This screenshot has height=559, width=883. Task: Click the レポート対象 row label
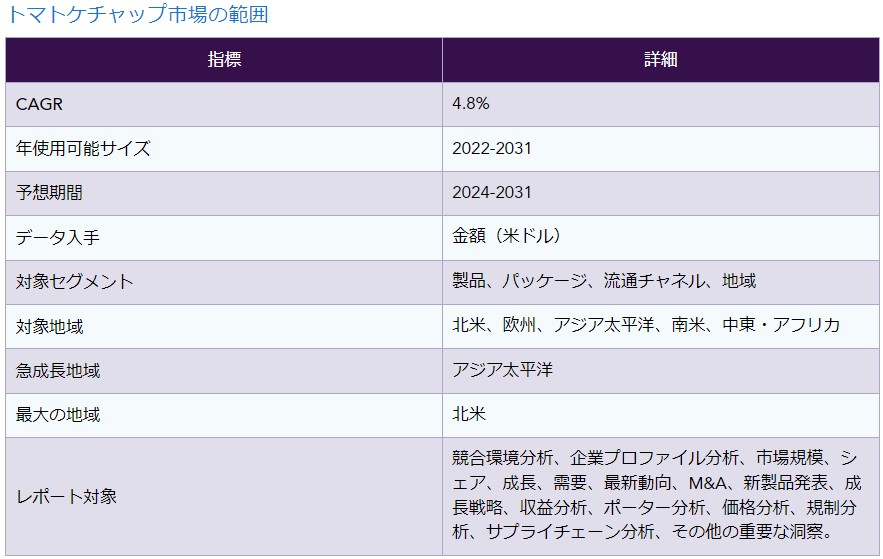coord(66,496)
